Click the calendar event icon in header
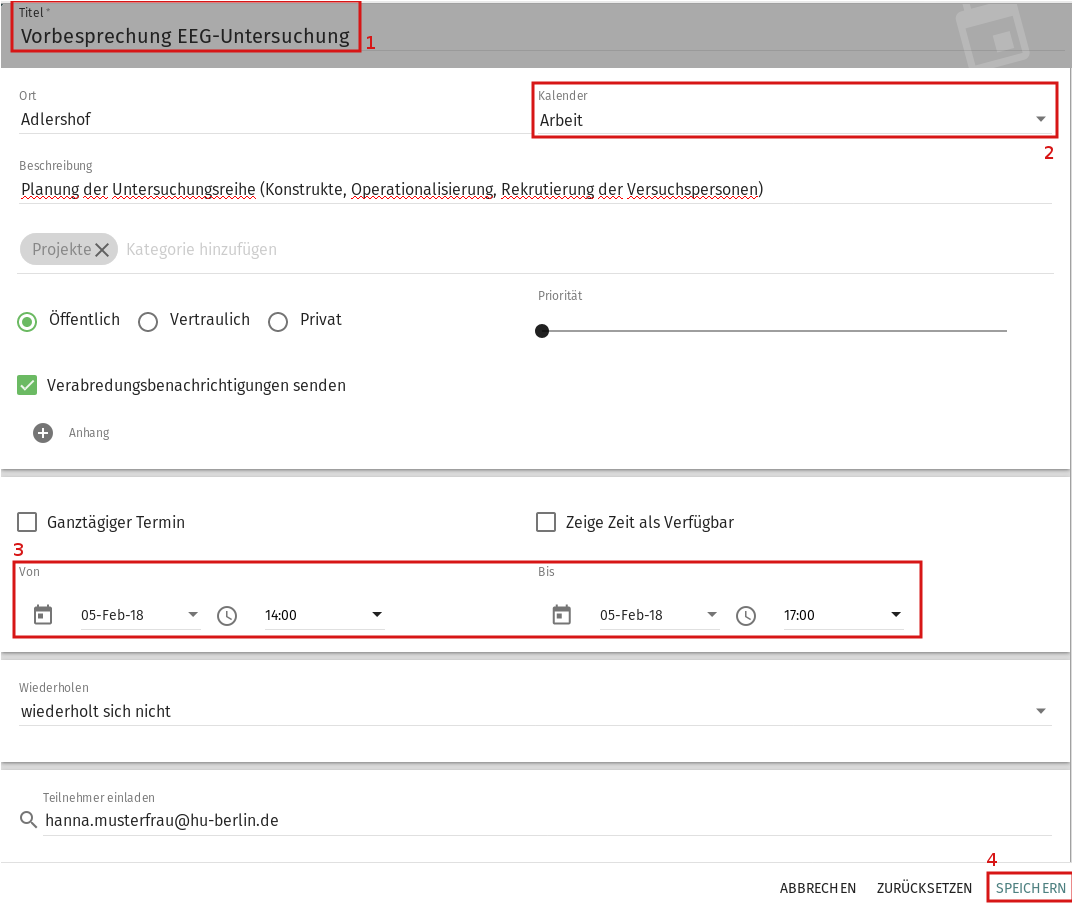This screenshot has width=1072, height=909. pos(994,36)
